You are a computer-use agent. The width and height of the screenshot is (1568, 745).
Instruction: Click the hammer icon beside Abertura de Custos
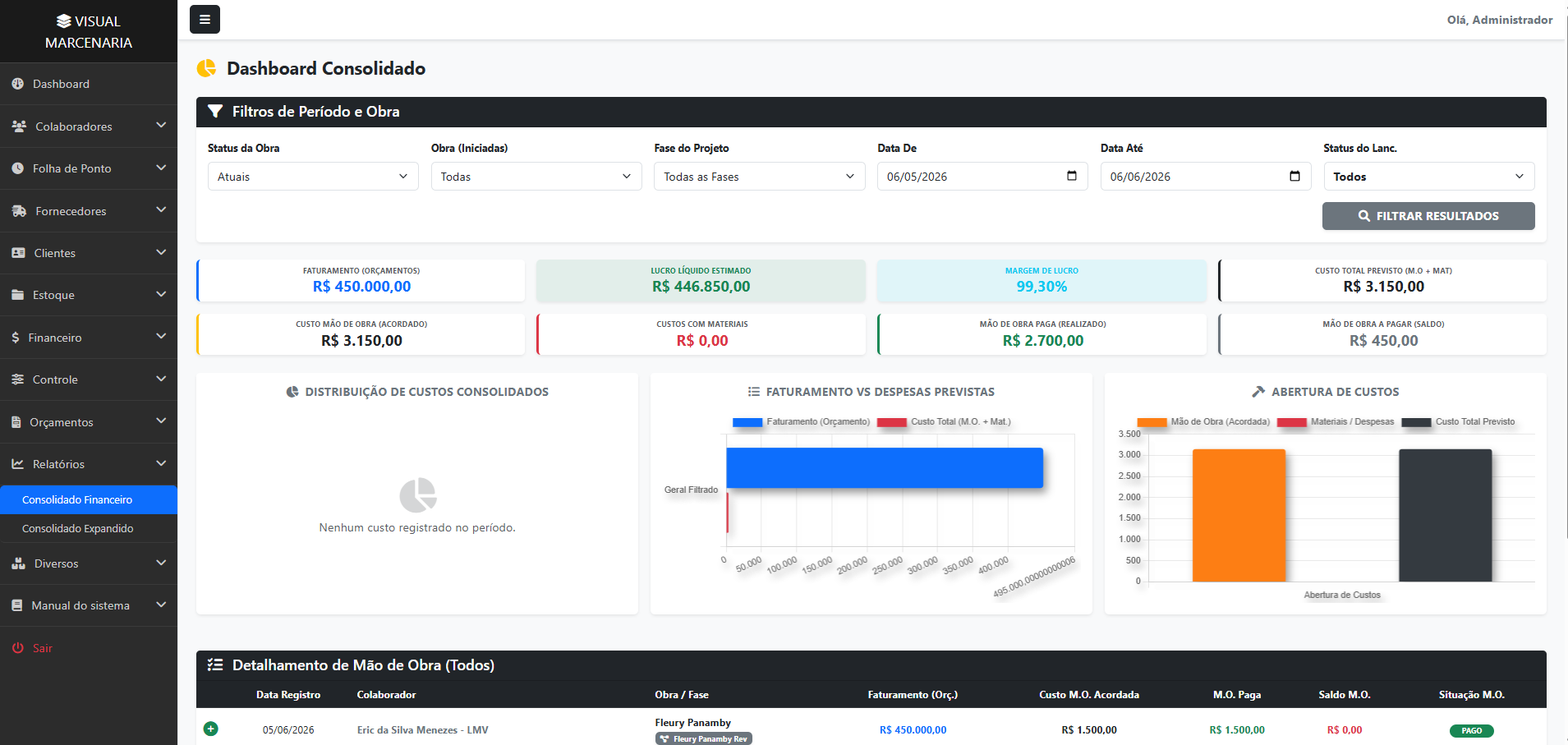(x=1258, y=392)
